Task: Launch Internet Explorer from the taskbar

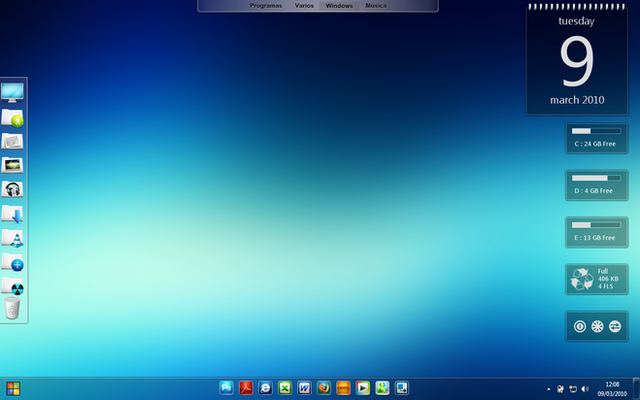Action: point(265,388)
